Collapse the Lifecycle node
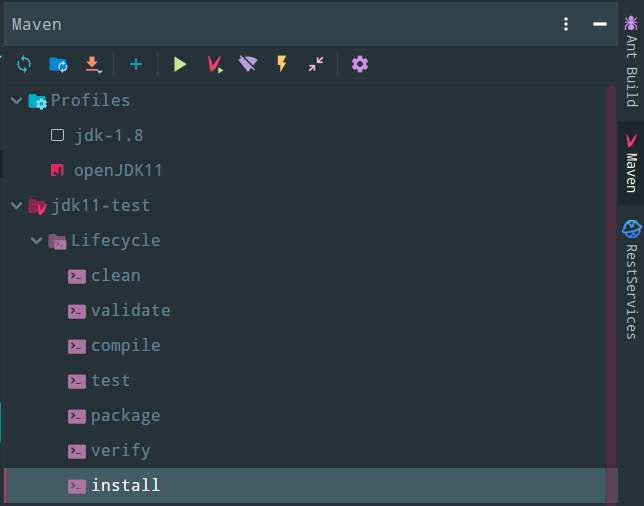 click(x=37, y=240)
